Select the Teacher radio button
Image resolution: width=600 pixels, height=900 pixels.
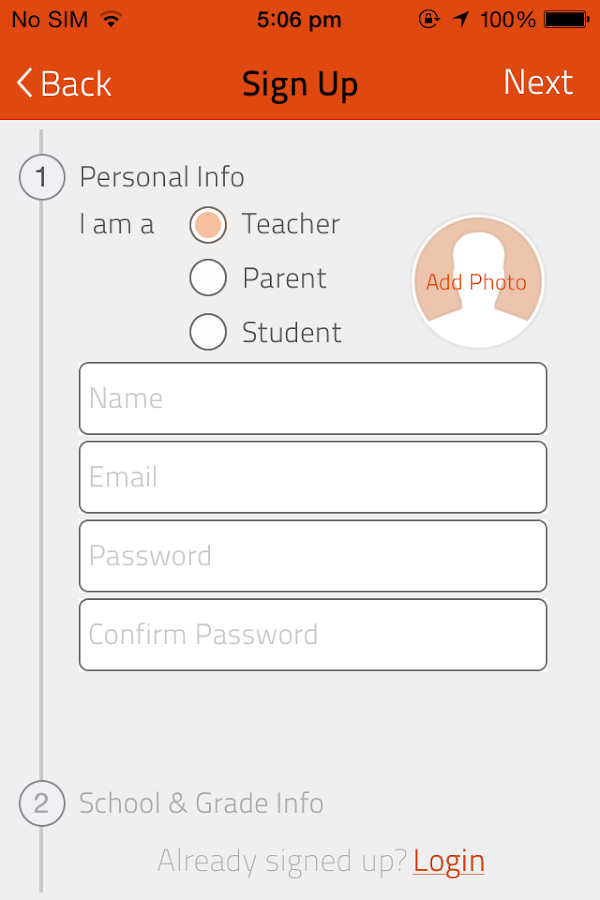pyautogui.click(x=208, y=224)
